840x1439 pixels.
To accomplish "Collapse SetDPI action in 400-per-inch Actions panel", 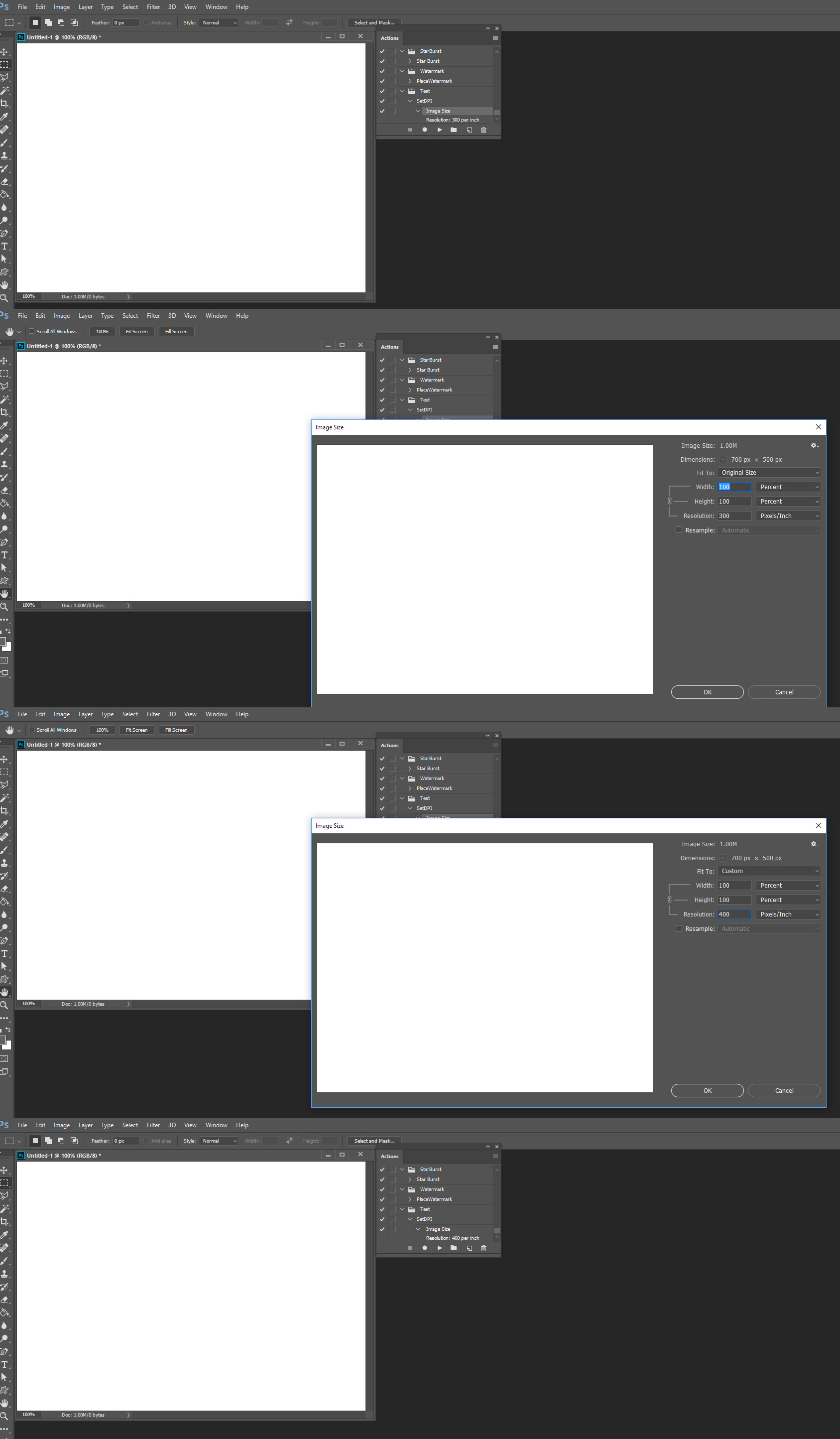I will pyautogui.click(x=410, y=1219).
